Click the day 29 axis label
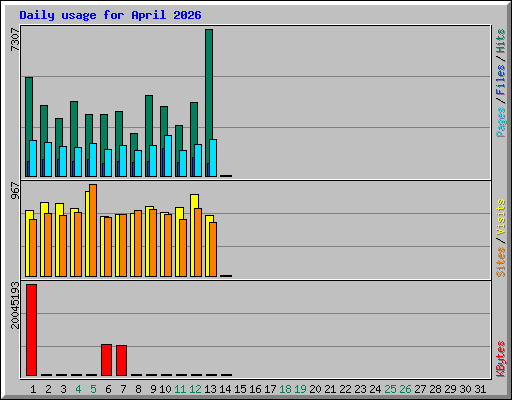Image resolution: width=512 pixels, height=400 pixels. (x=450, y=389)
